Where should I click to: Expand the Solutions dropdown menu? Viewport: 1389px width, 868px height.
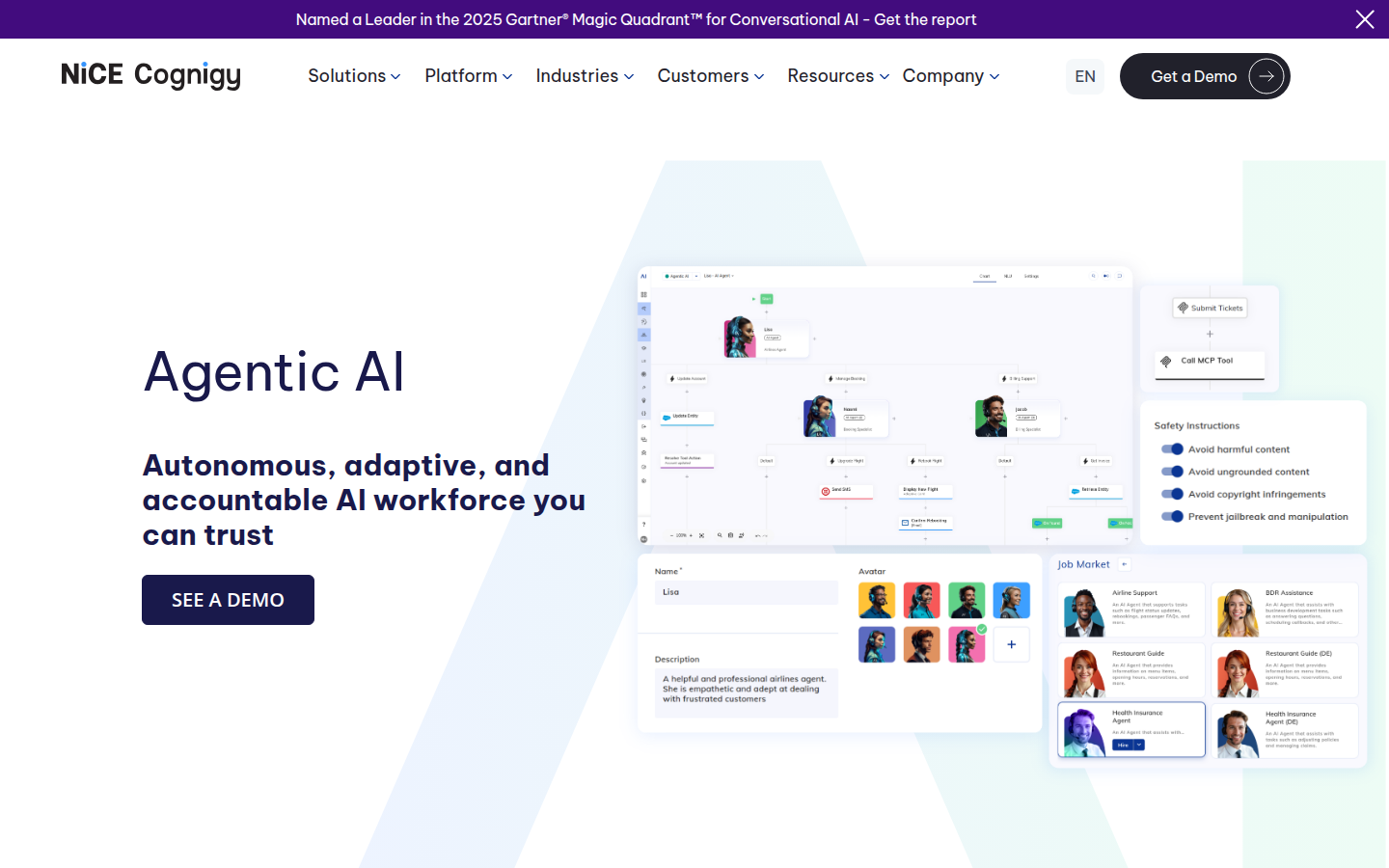(354, 76)
